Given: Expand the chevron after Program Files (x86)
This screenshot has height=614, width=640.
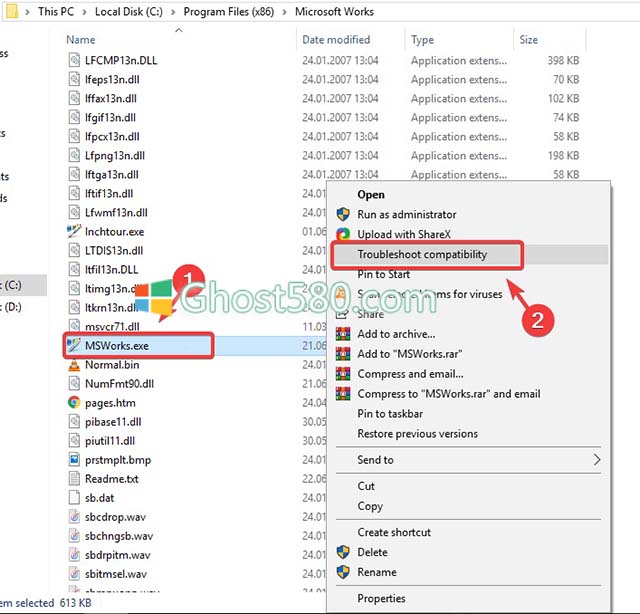Looking at the screenshot, I should pos(284,12).
